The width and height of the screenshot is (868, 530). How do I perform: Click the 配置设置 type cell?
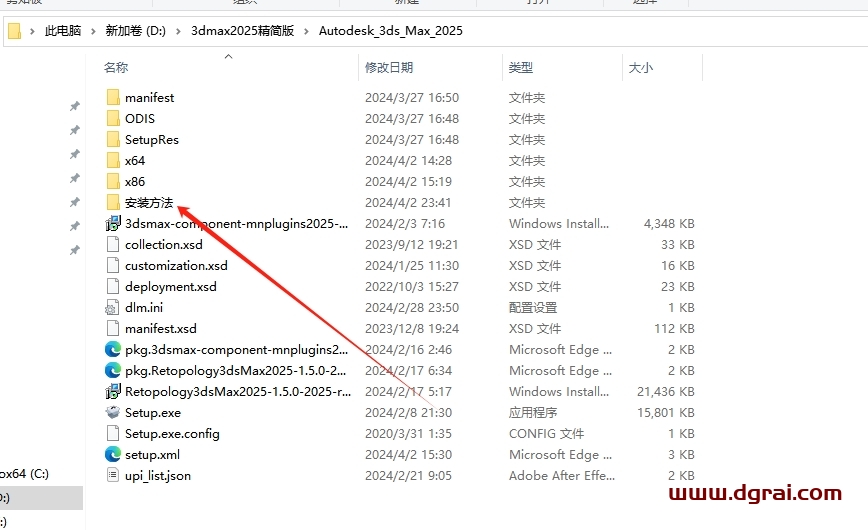click(533, 308)
